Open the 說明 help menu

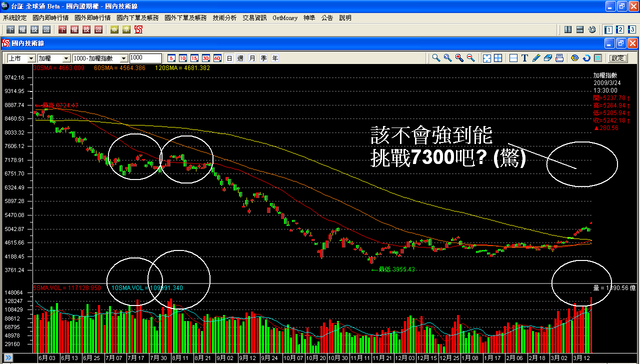click(345, 18)
